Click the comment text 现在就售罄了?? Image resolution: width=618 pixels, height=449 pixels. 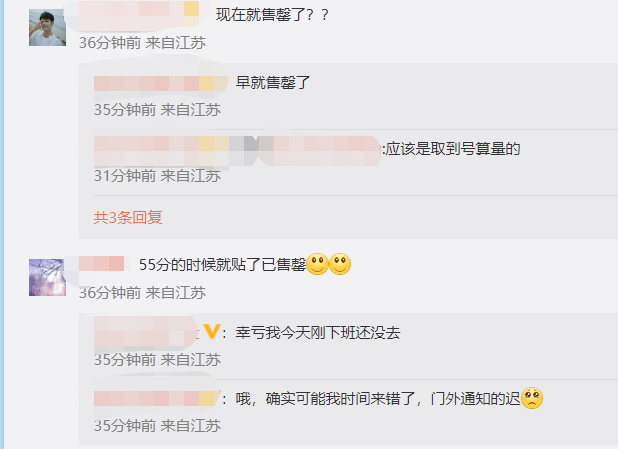pyautogui.click(x=272, y=15)
